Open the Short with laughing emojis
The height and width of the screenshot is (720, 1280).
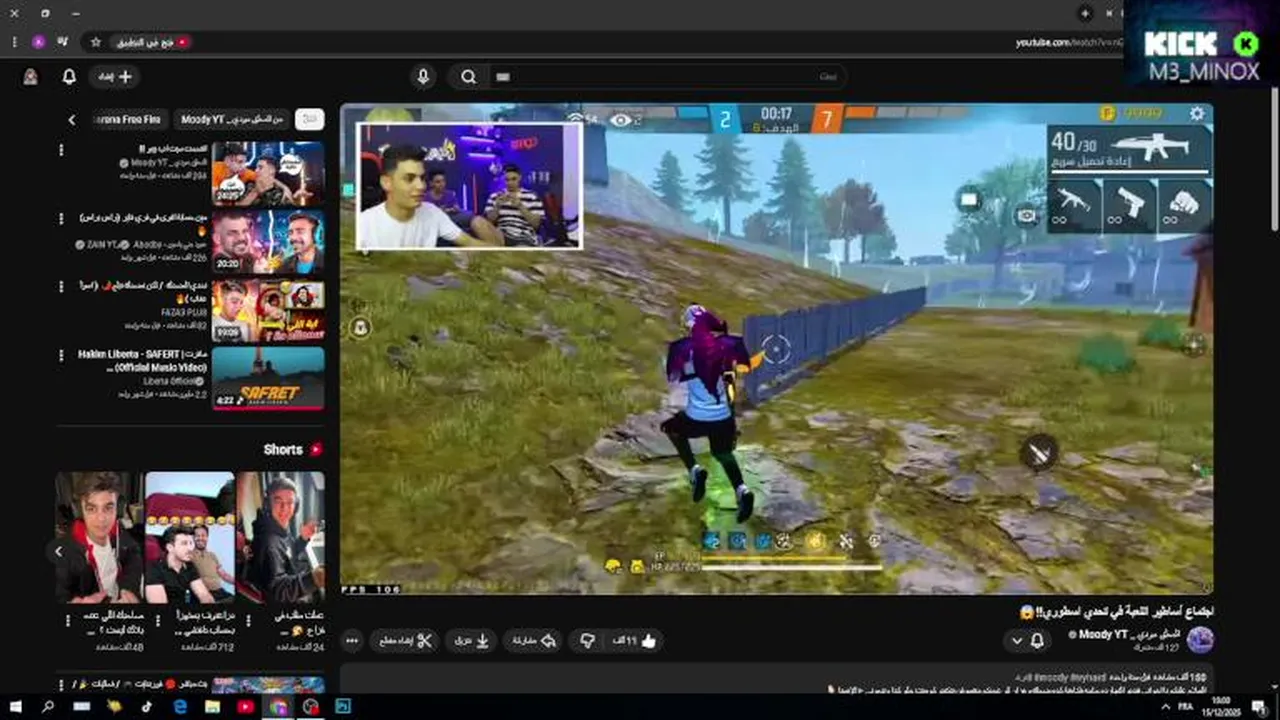[x=190, y=538]
